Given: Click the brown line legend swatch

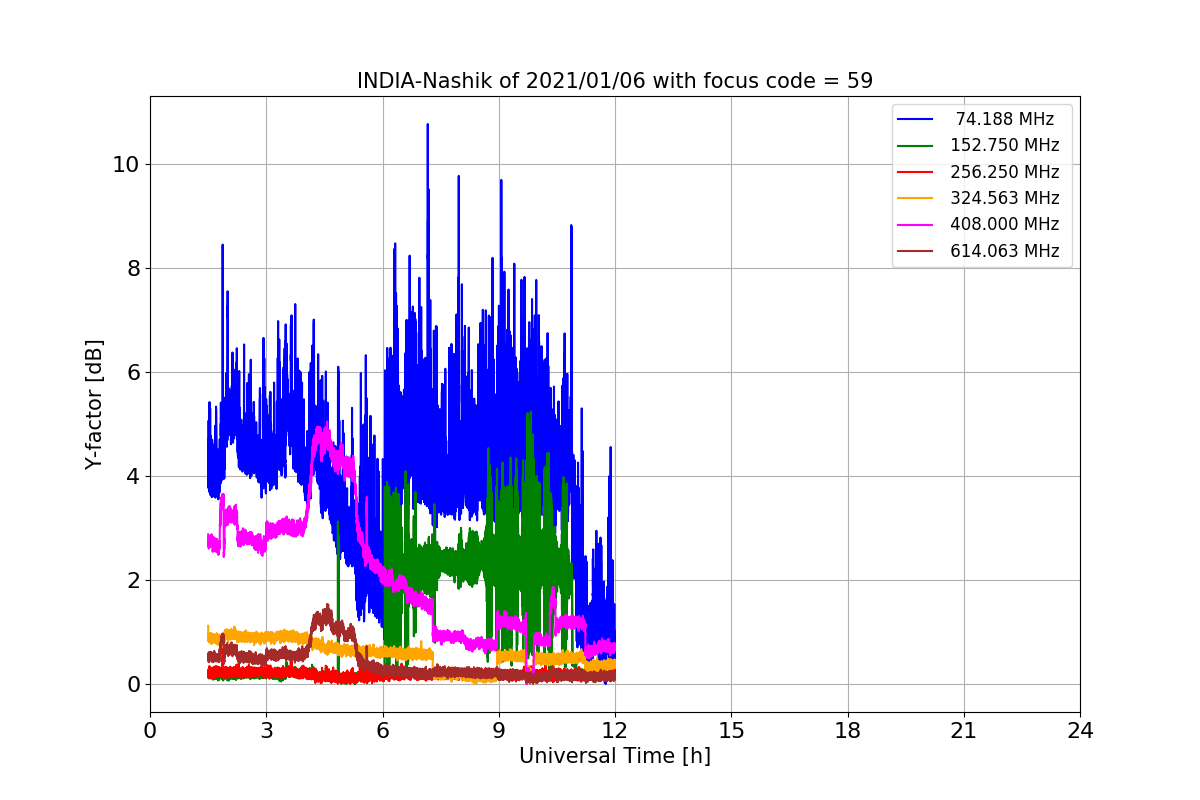Looking at the screenshot, I should coord(916,252).
